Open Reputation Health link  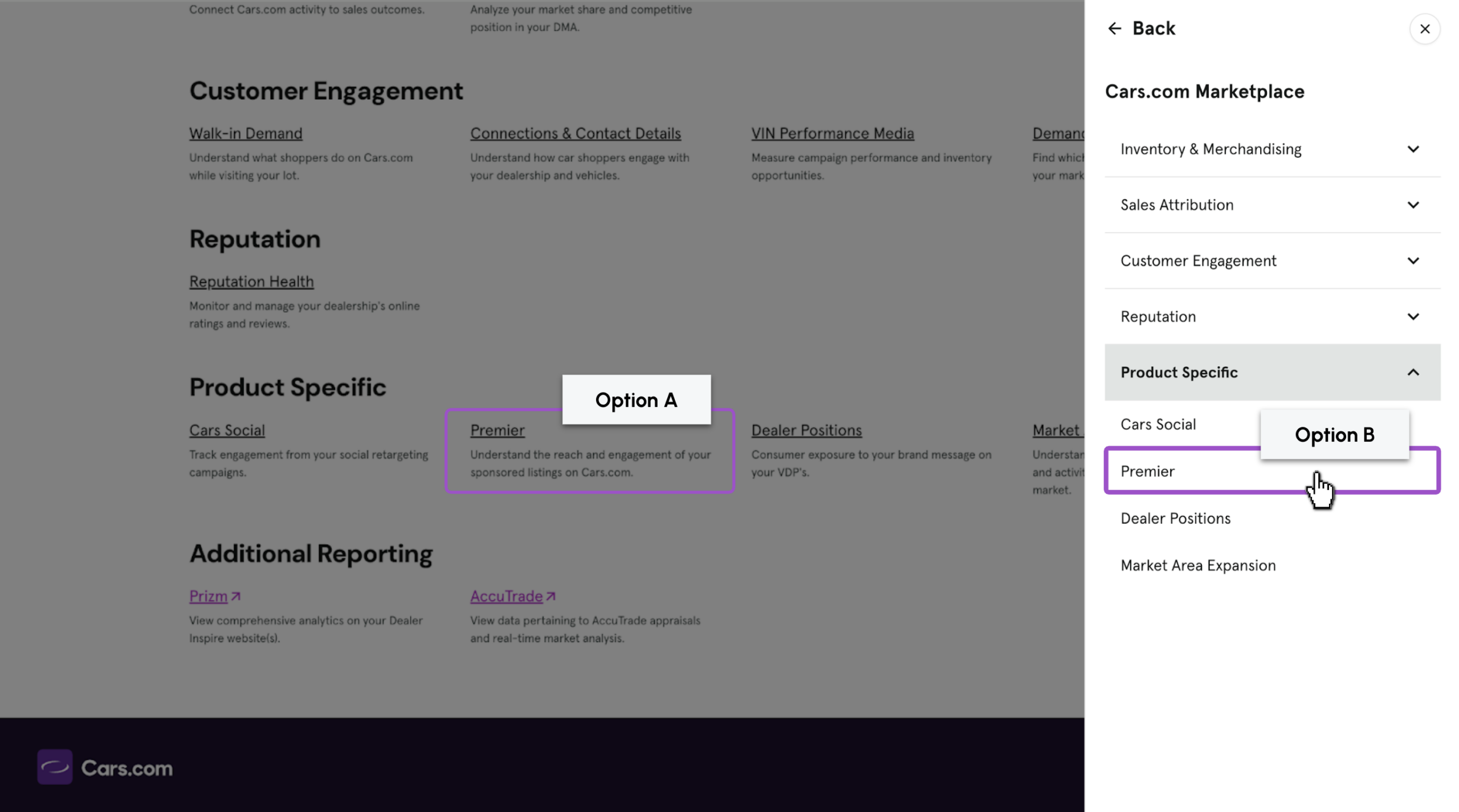click(x=251, y=281)
